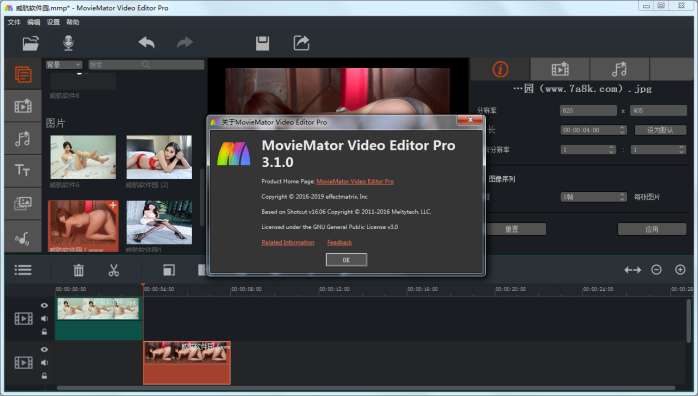Redo the last undone action
The image size is (698, 396).
point(185,43)
